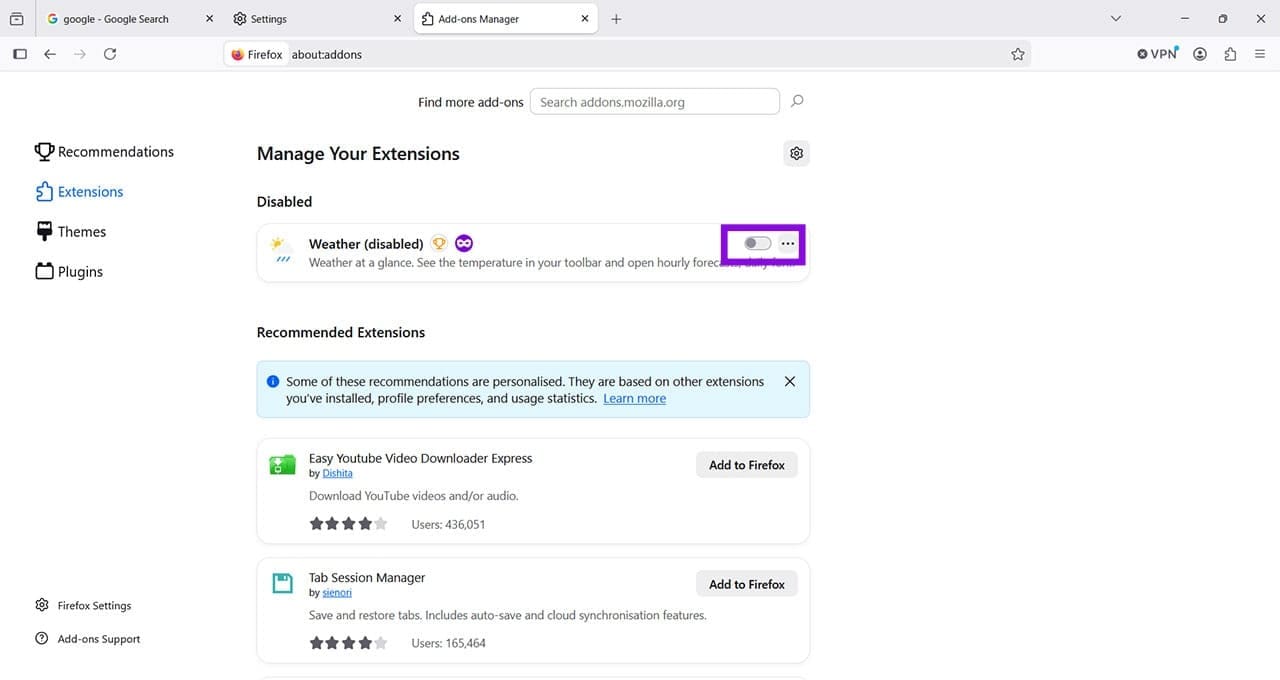1280x680 pixels.
Task: Open the Firefox View icon in tab bar
Action: click(16, 19)
